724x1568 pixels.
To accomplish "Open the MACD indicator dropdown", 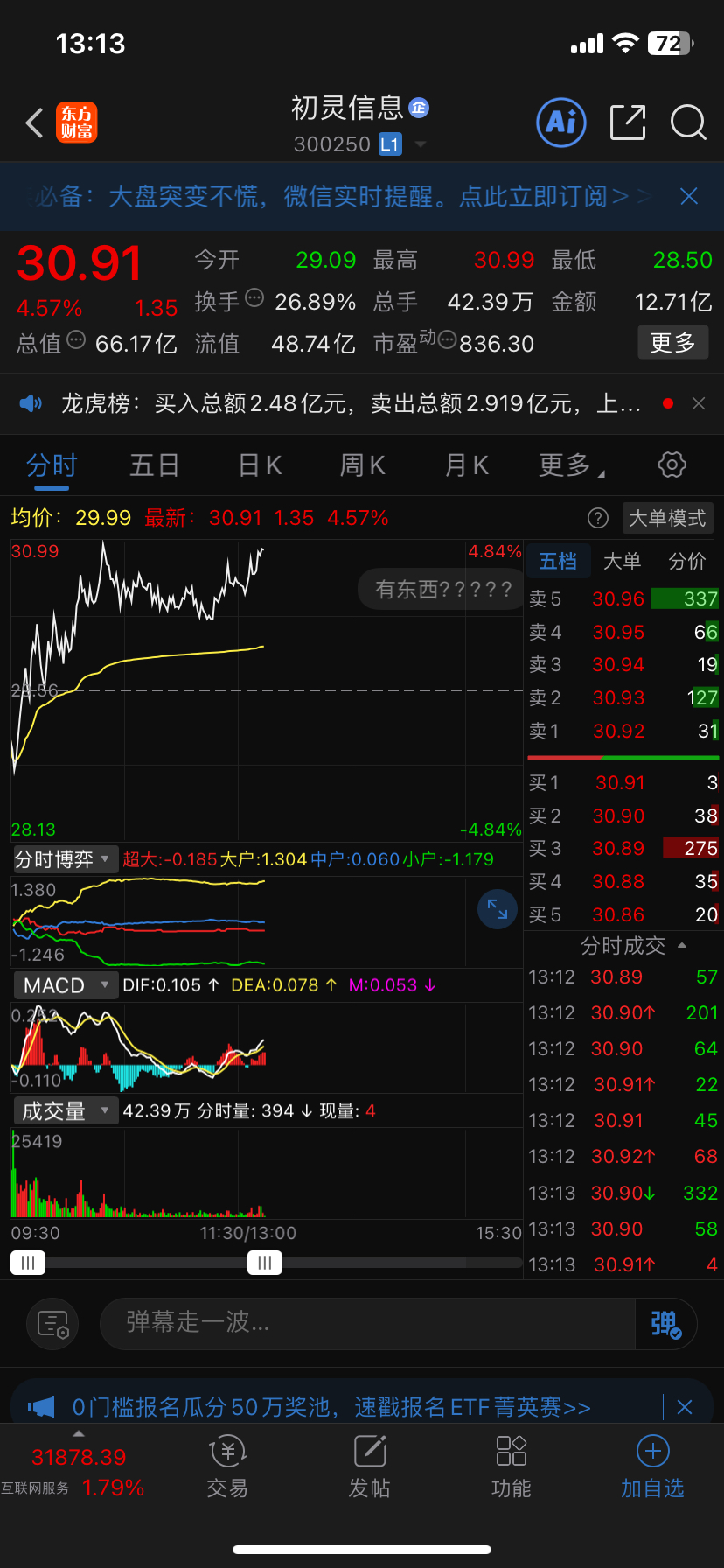I will (x=64, y=985).
